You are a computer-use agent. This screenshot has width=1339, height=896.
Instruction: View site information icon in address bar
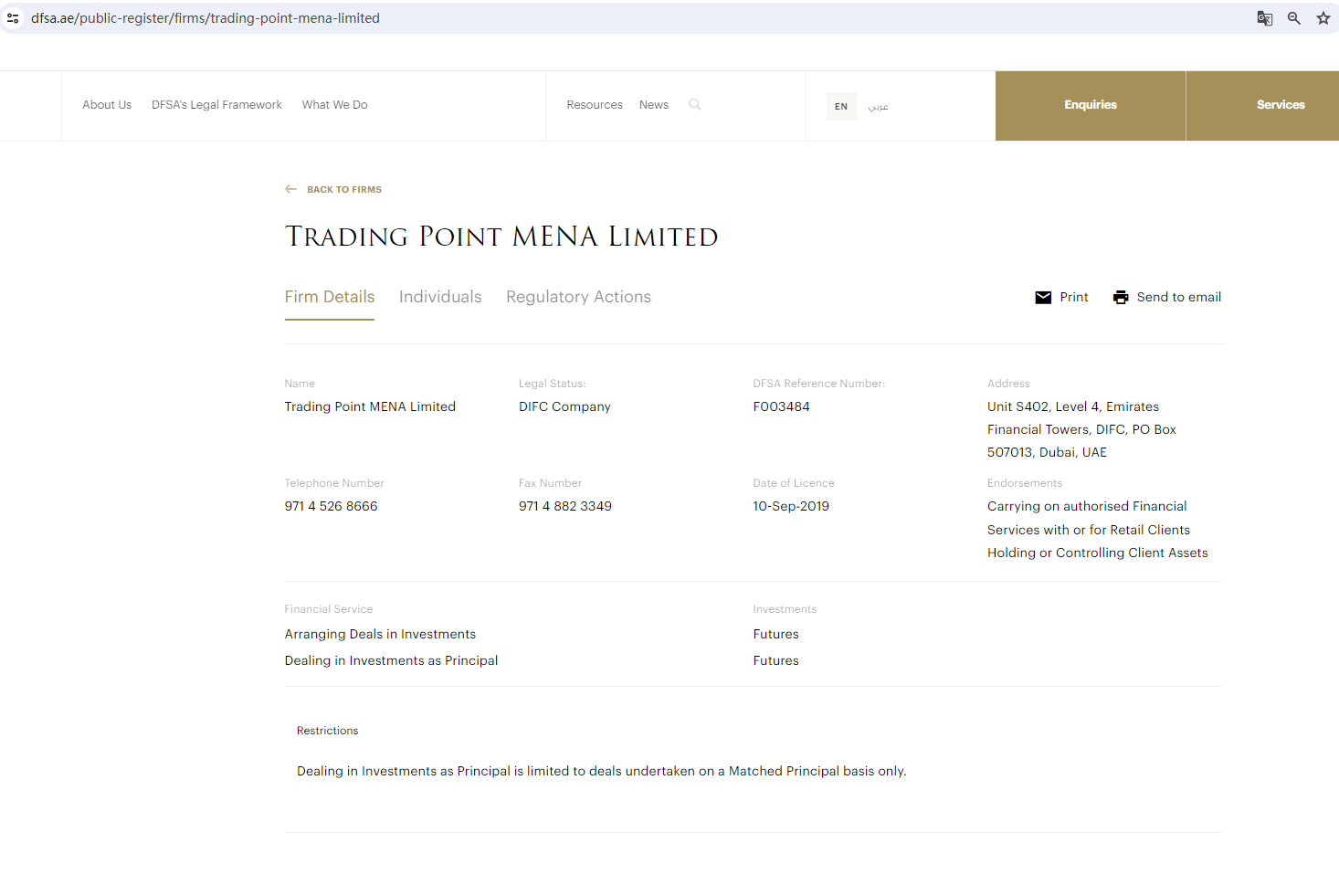[x=13, y=18]
